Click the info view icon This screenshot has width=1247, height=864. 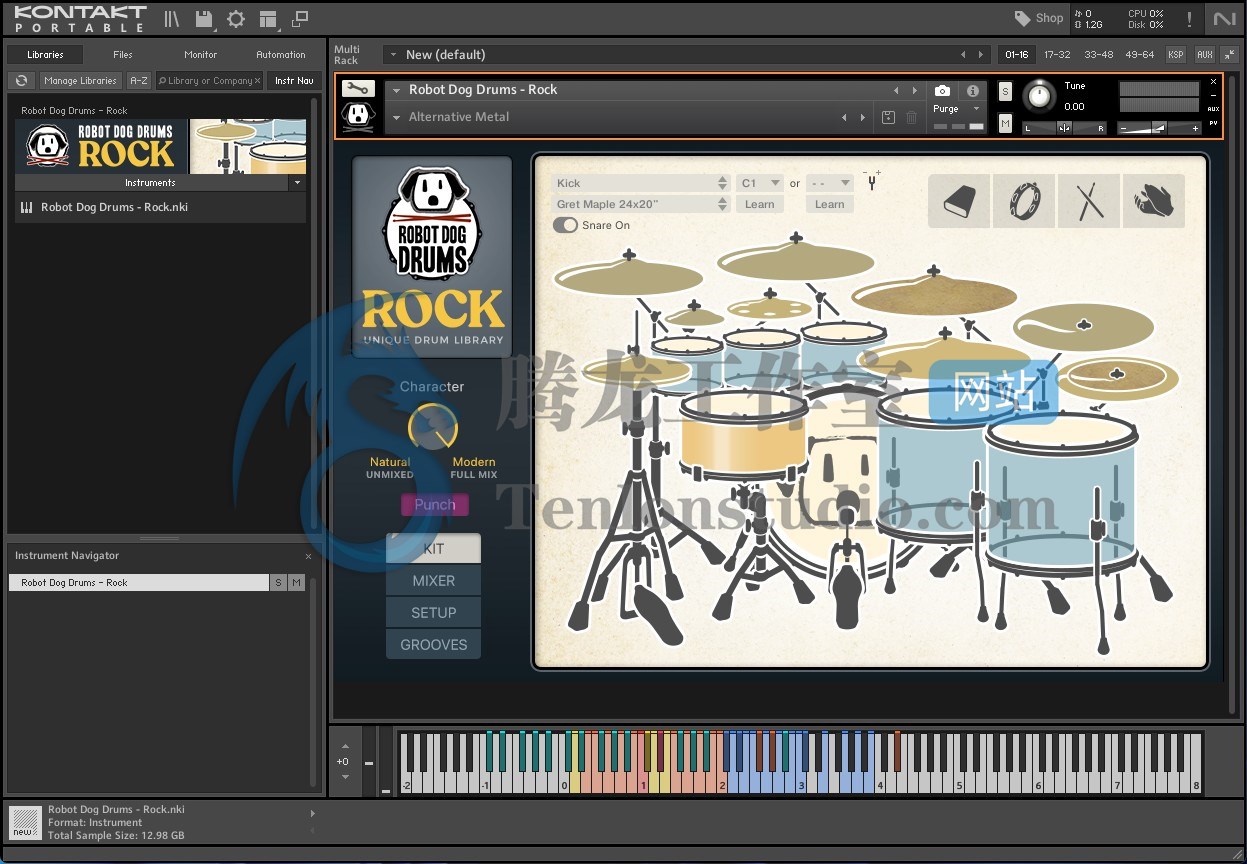pos(972,90)
